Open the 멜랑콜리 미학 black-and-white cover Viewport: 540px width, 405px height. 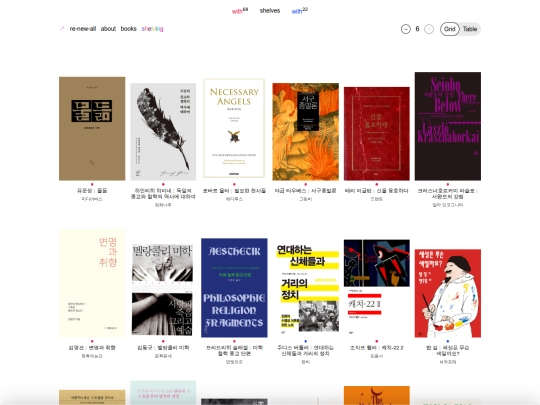(163, 290)
